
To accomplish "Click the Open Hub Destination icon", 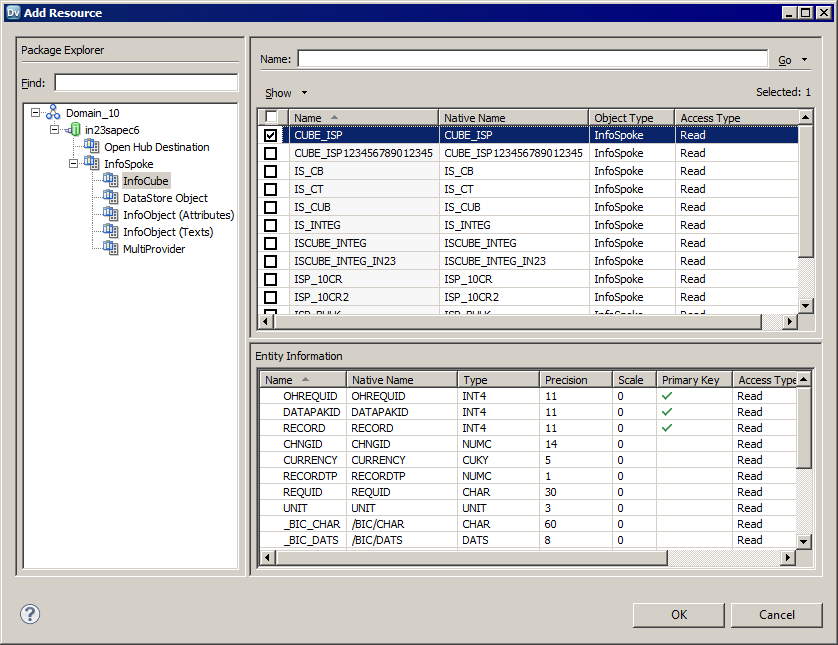I will 93,147.
